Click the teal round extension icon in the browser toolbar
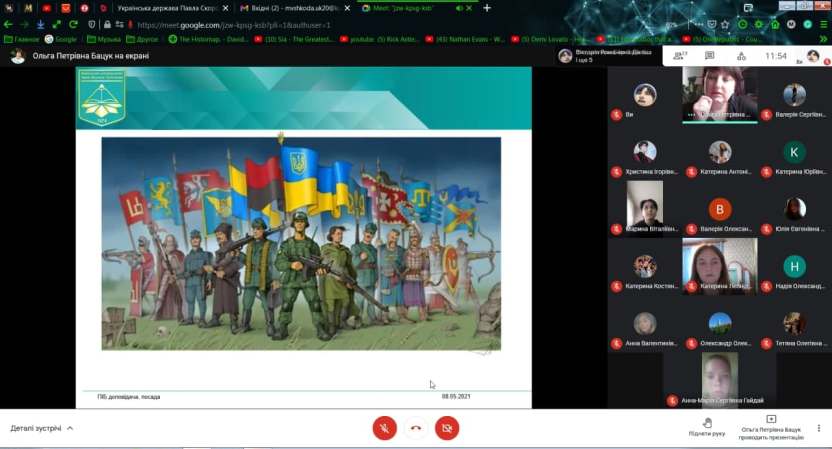 808,24
